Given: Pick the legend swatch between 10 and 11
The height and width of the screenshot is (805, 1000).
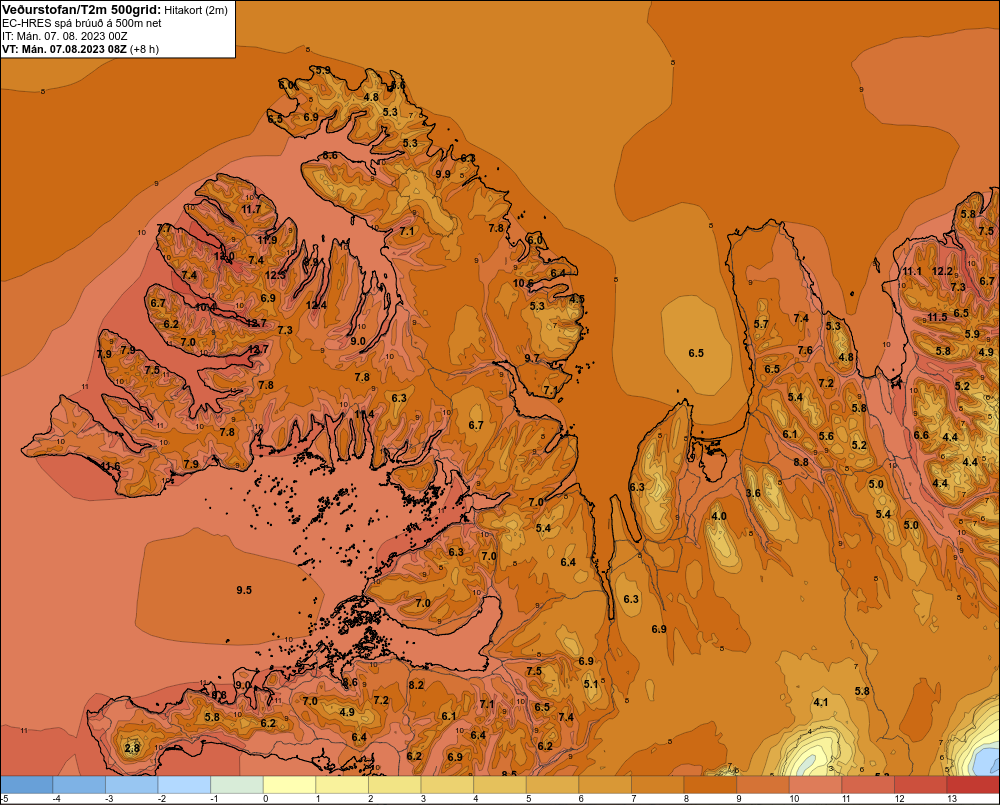Looking at the screenshot, I should (x=816, y=785).
